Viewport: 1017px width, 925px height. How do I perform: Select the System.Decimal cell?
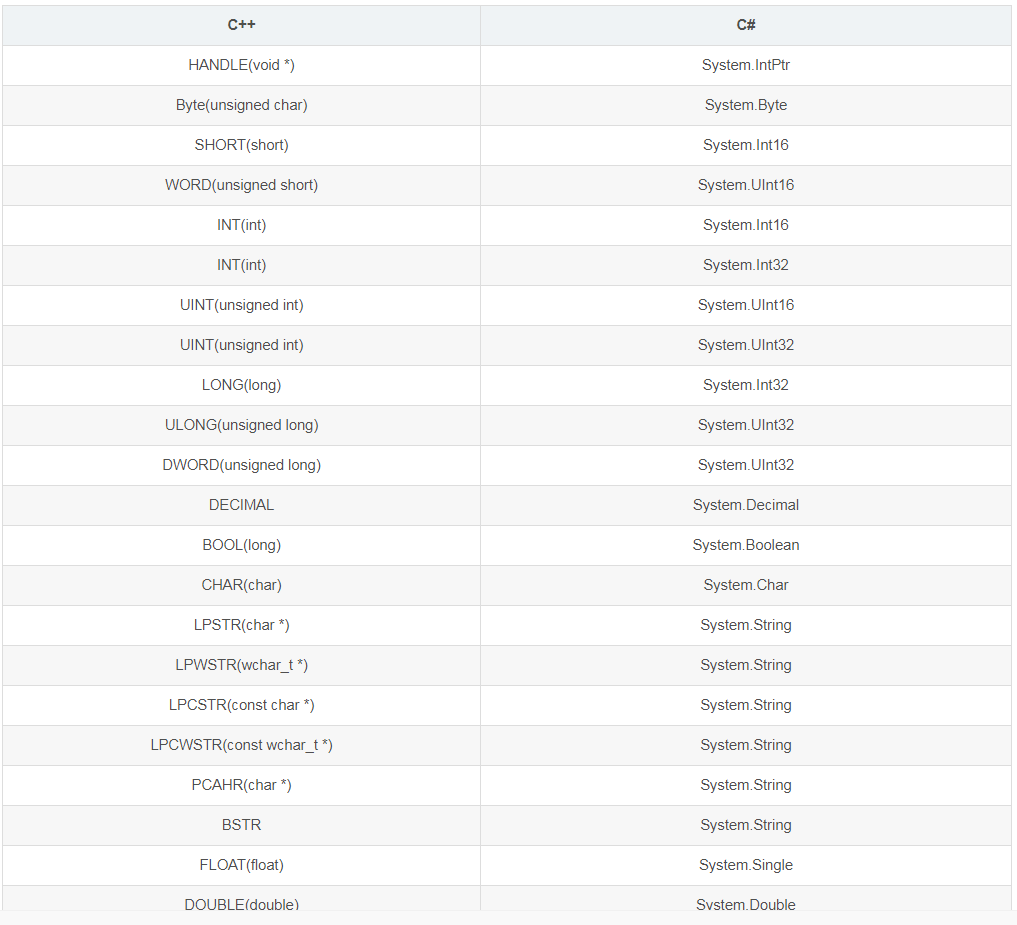point(746,505)
